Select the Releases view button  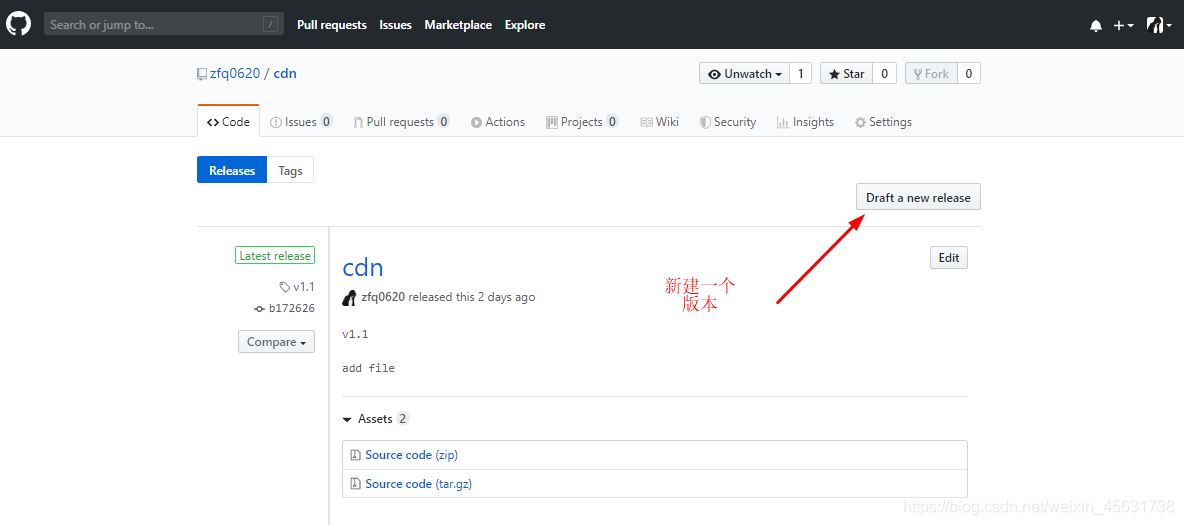tap(232, 170)
